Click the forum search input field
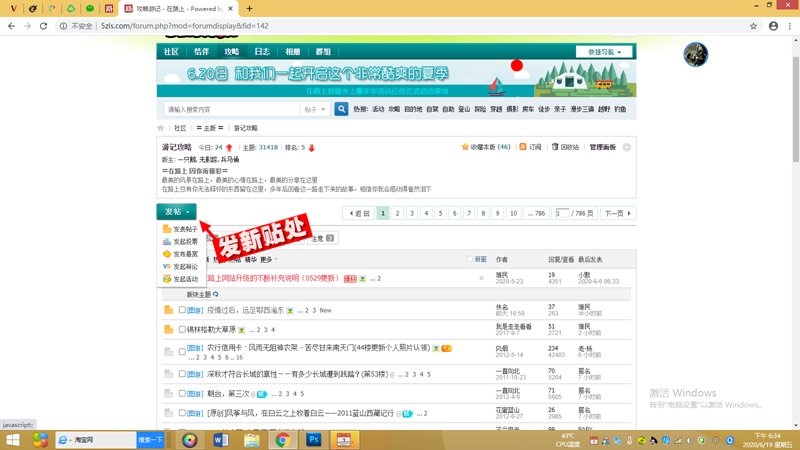This screenshot has height=450, width=800. click(232, 109)
